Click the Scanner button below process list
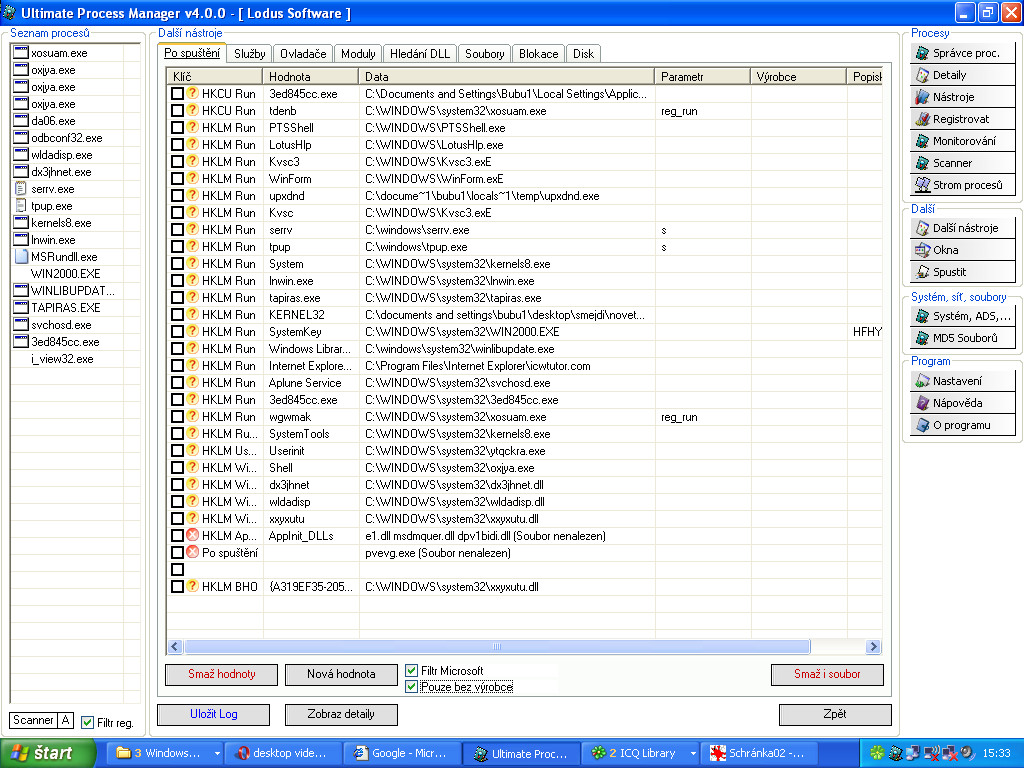 tap(33, 720)
